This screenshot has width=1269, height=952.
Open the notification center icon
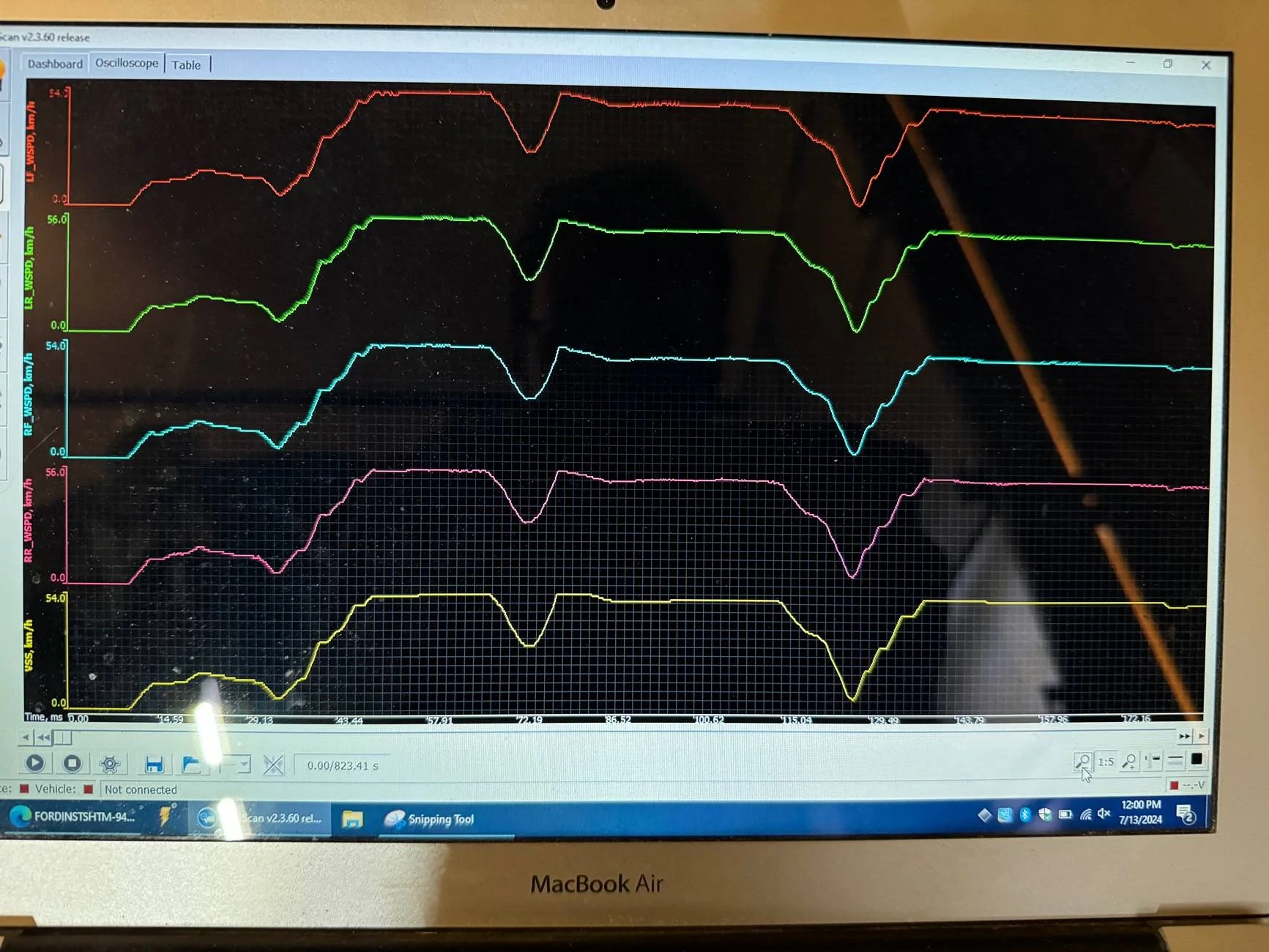point(1186,814)
